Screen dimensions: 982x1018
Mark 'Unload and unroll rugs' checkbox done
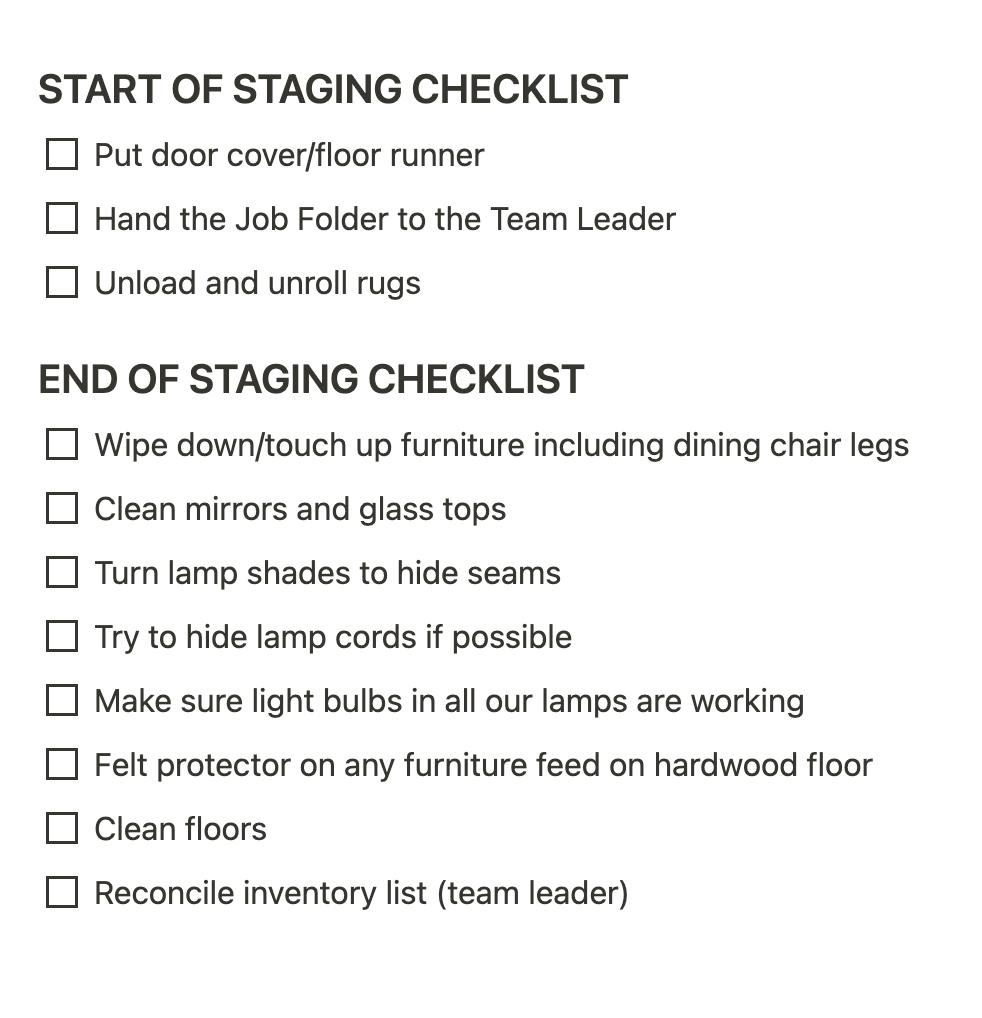click(62, 283)
